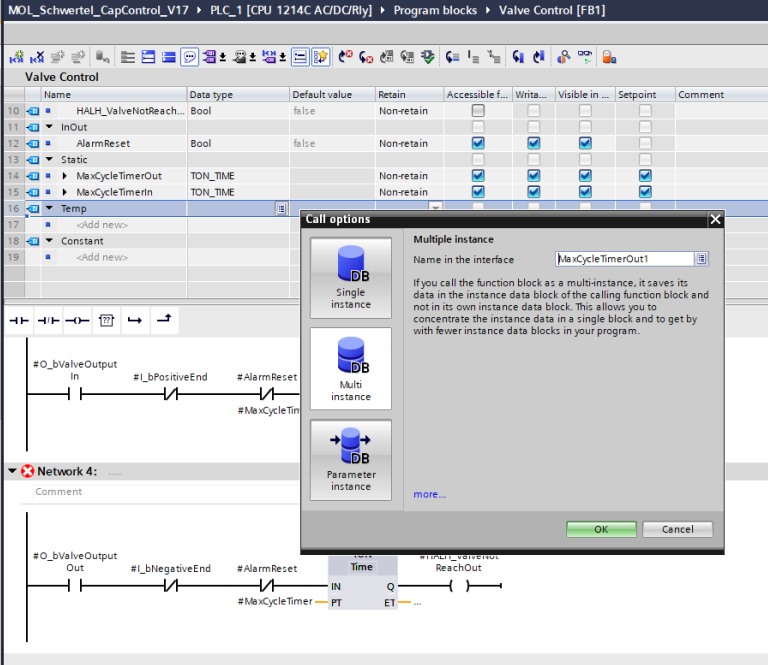
Task: Uncheck Setpoint for MaxCycleTimerOut
Action: (645, 176)
